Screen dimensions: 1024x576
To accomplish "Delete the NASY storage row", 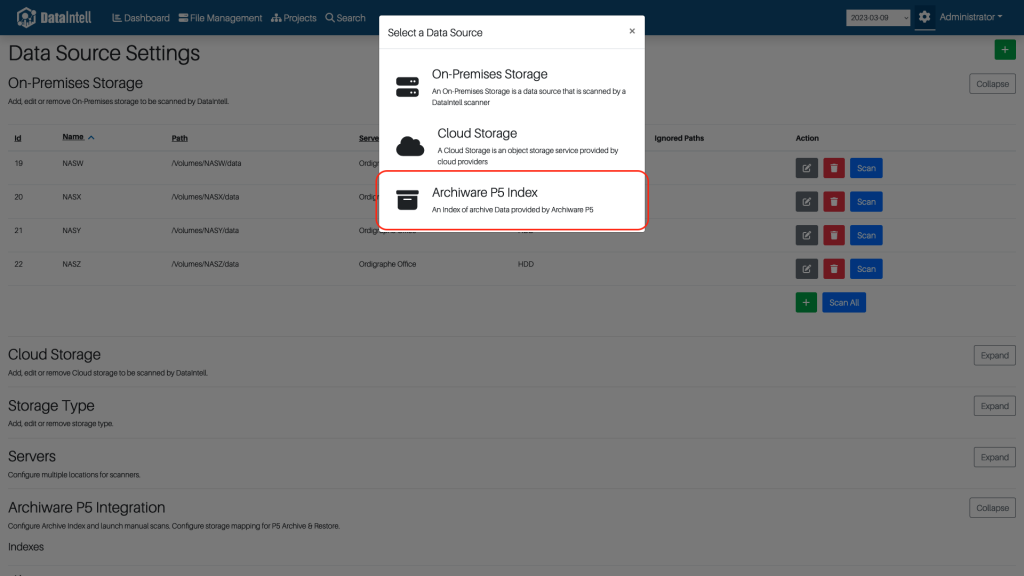I will (834, 235).
